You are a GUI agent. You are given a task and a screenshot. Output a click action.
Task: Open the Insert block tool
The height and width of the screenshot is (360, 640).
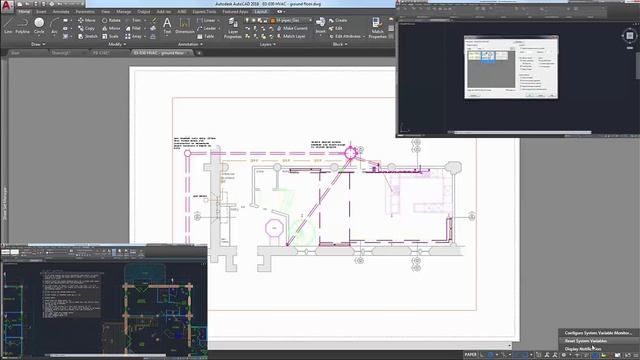(320, 25)
